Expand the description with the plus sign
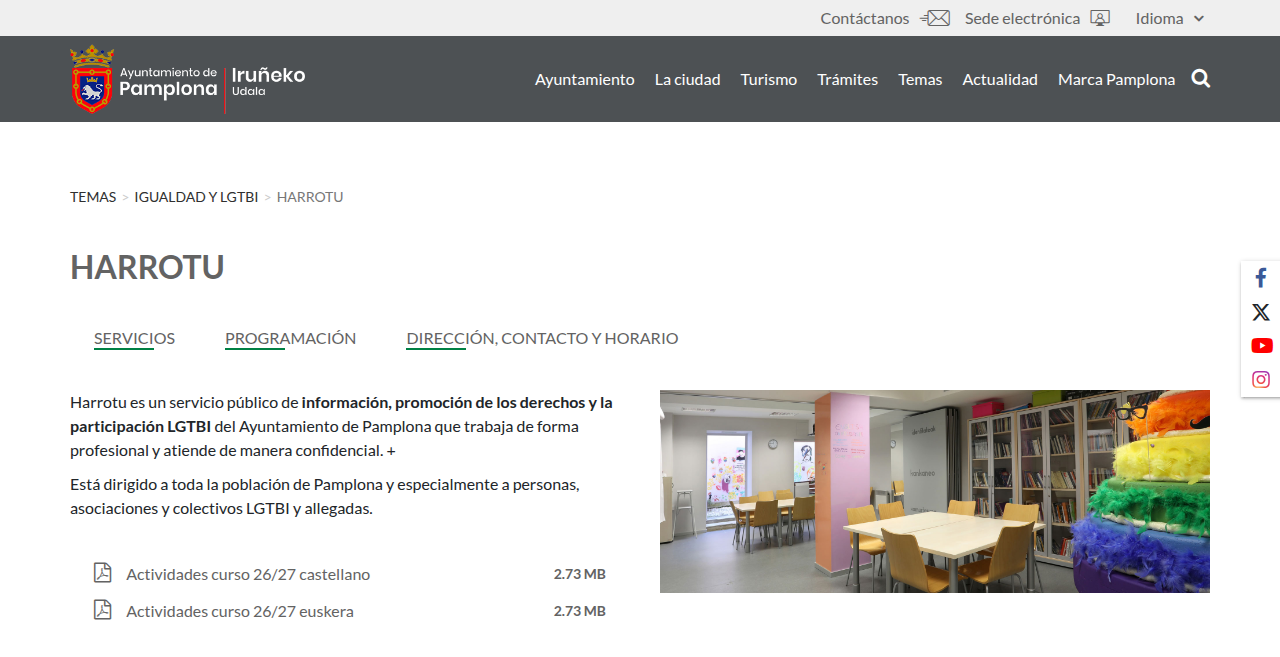1280x657 pixels. 391,451
